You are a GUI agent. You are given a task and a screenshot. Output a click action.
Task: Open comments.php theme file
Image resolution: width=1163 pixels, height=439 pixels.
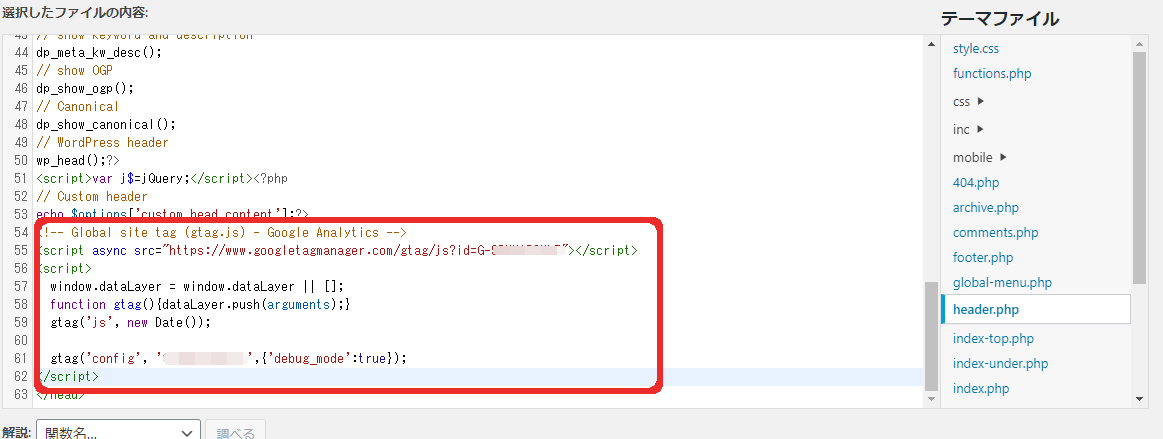(x=995, y=232)
